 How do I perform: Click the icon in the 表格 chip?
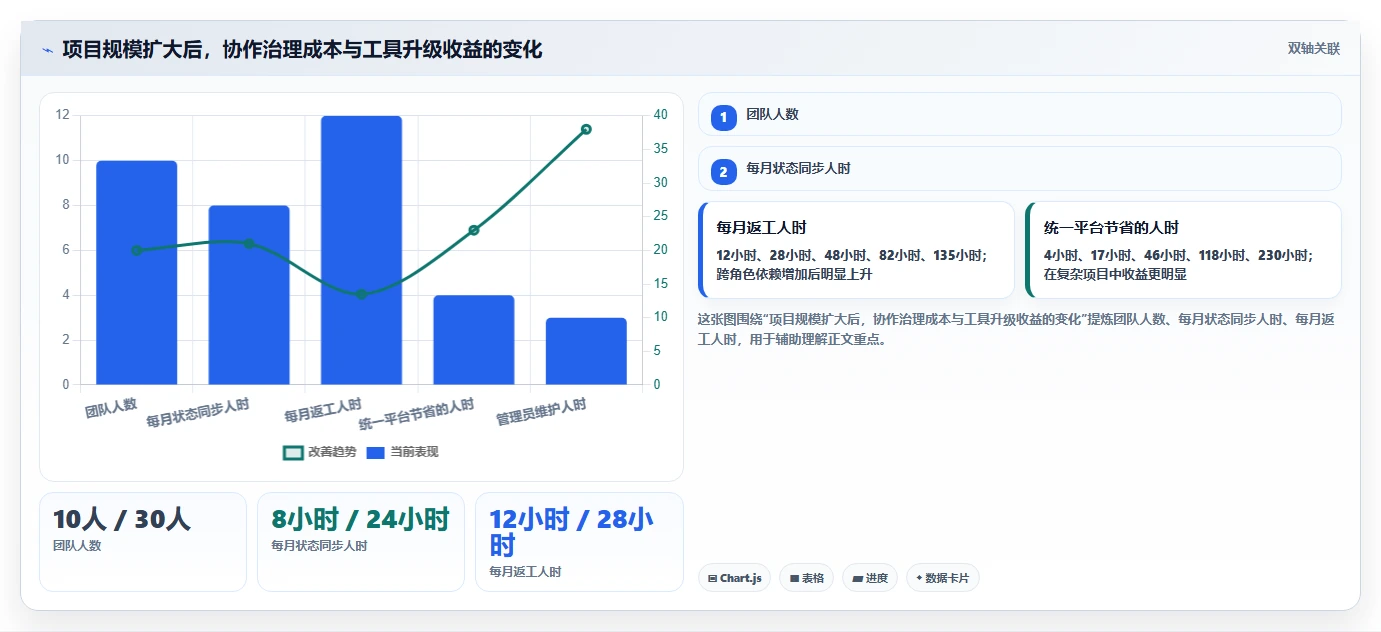coord(794,578)
